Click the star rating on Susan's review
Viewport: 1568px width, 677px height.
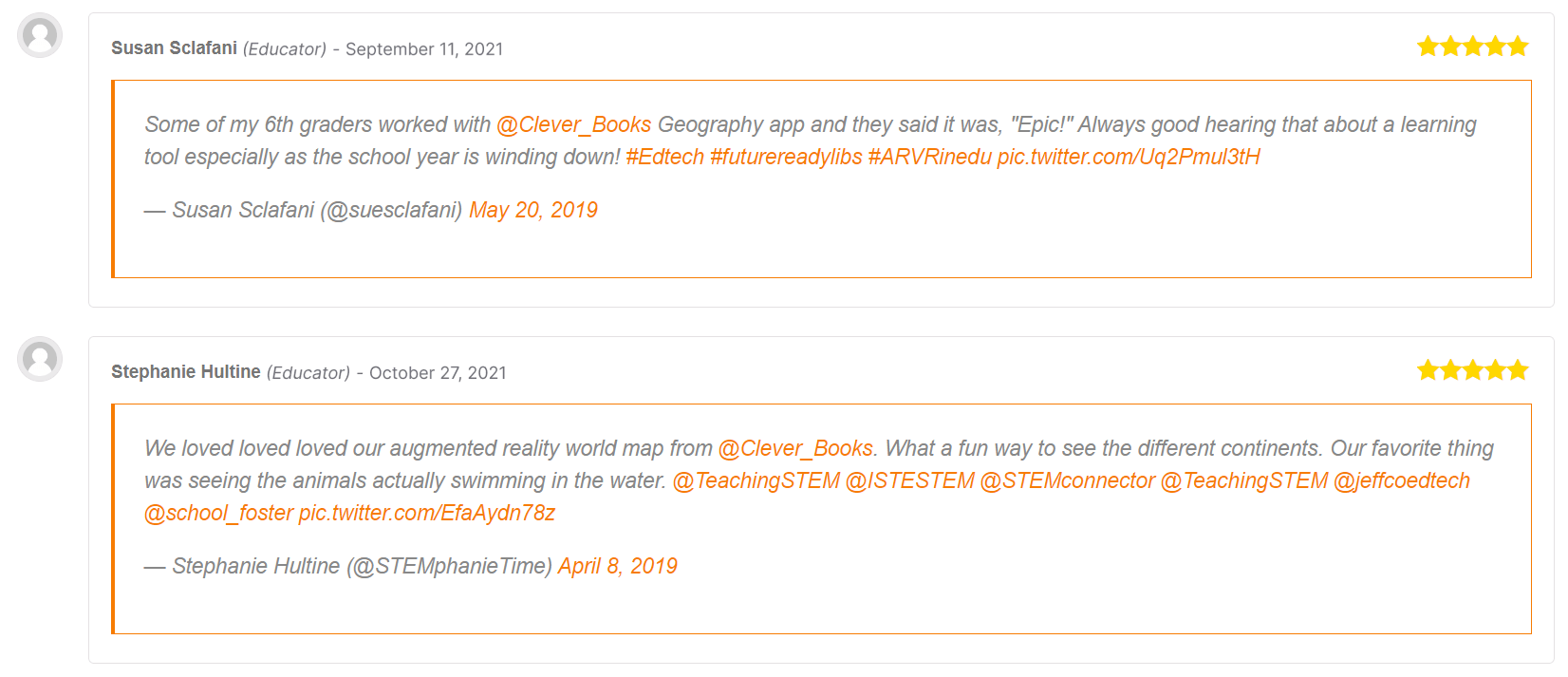coord(1472,47)
